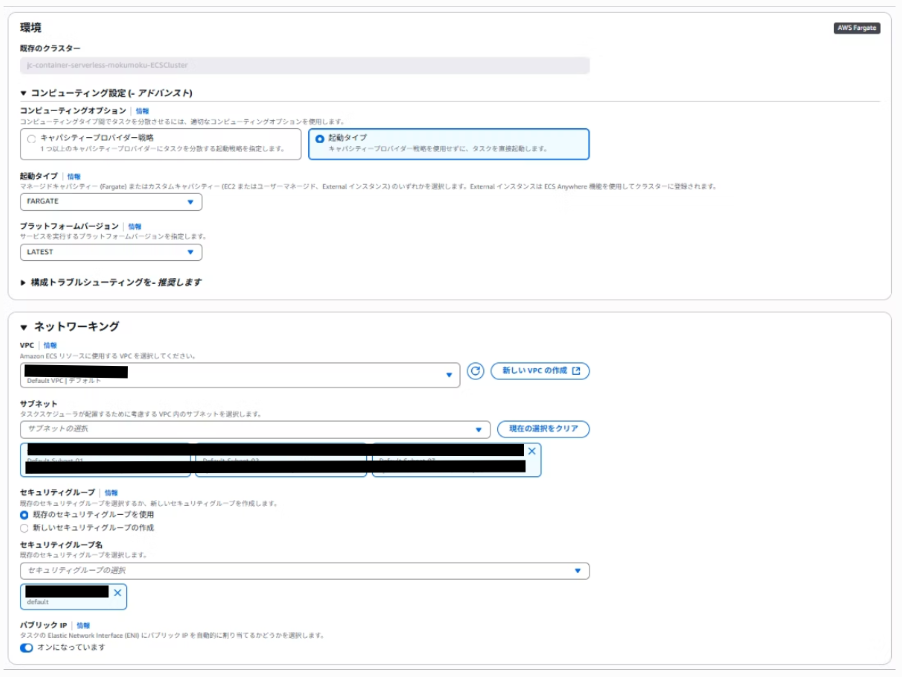Image resolution: width=902 pixels, height=677 pixels.
Task: Choose 新しいセキュリティグループの作成 radio
Action: click(x=24, y=528)
